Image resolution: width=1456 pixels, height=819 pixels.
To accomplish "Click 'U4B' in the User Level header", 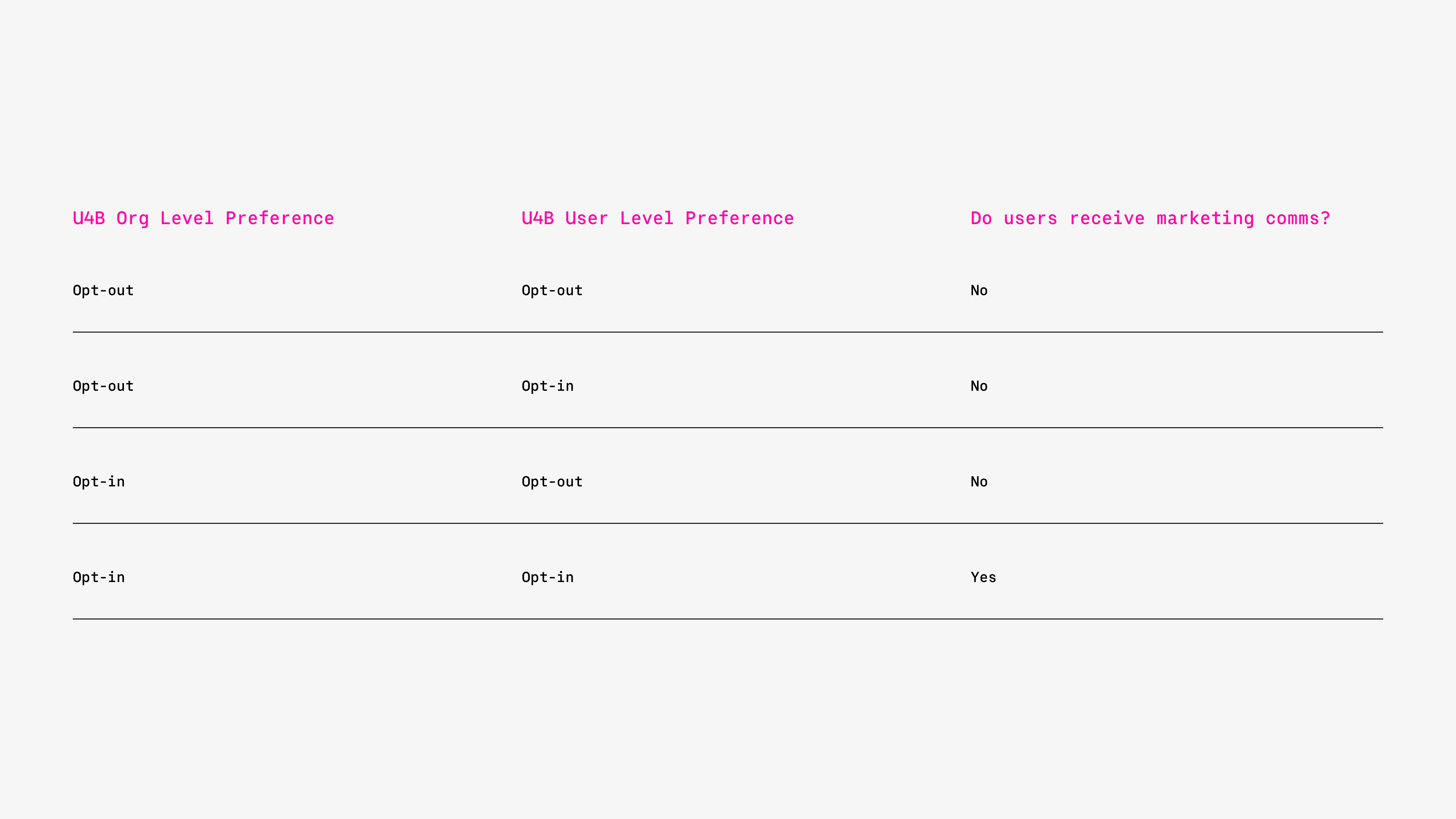I will 538,218.
